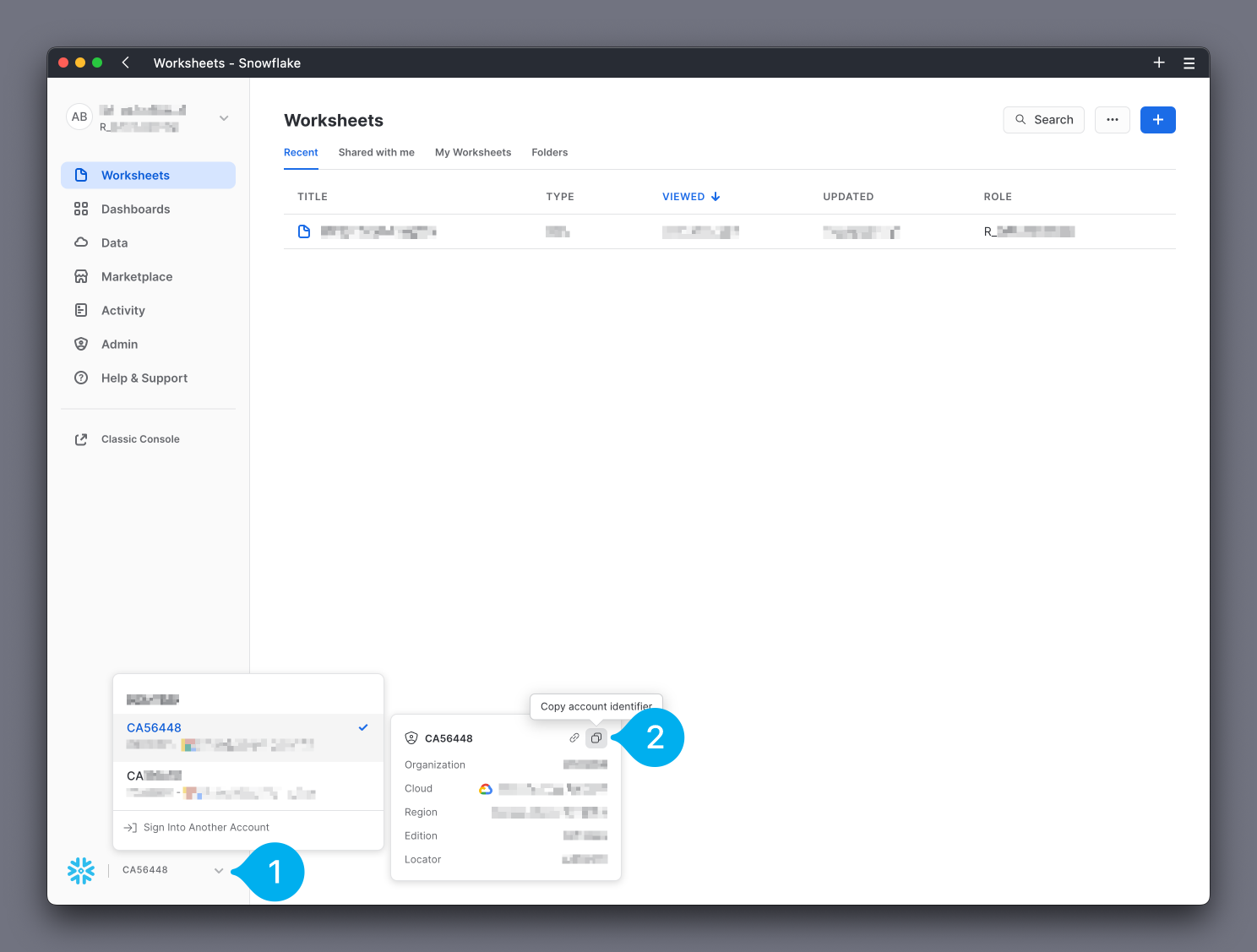
Task: Collapse the account selector chevron next to CA56448
Action: click(219, 870)
